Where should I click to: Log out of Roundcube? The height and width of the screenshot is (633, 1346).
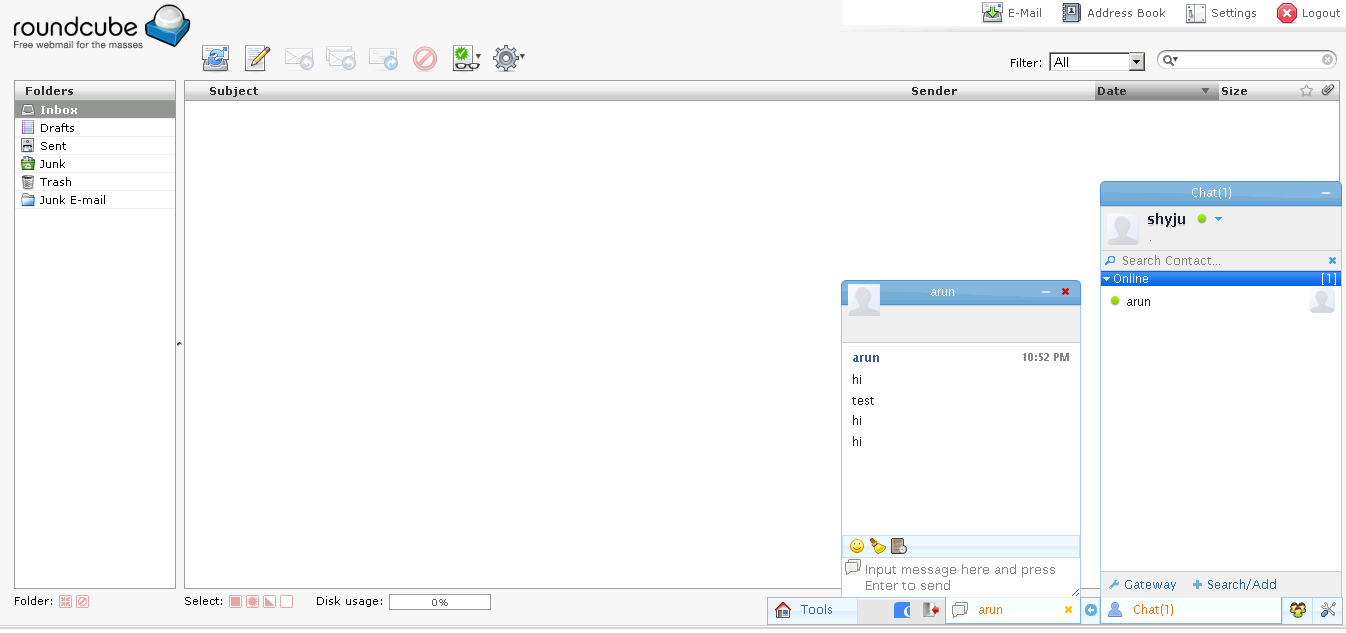pyautogui.click(x=1308, y=13)
